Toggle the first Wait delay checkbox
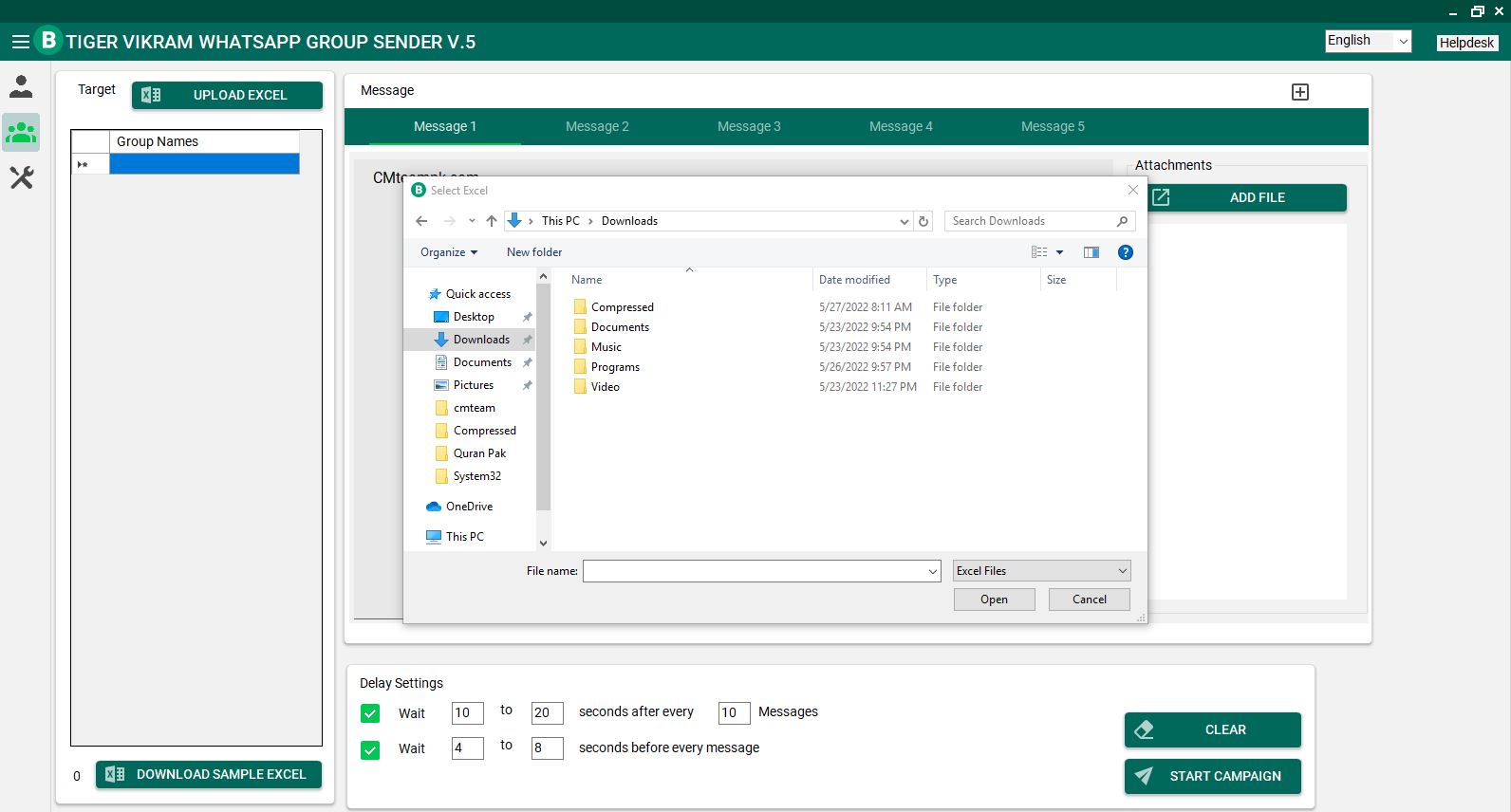This screenshot has width=1511, height=812. coord(370,713)
